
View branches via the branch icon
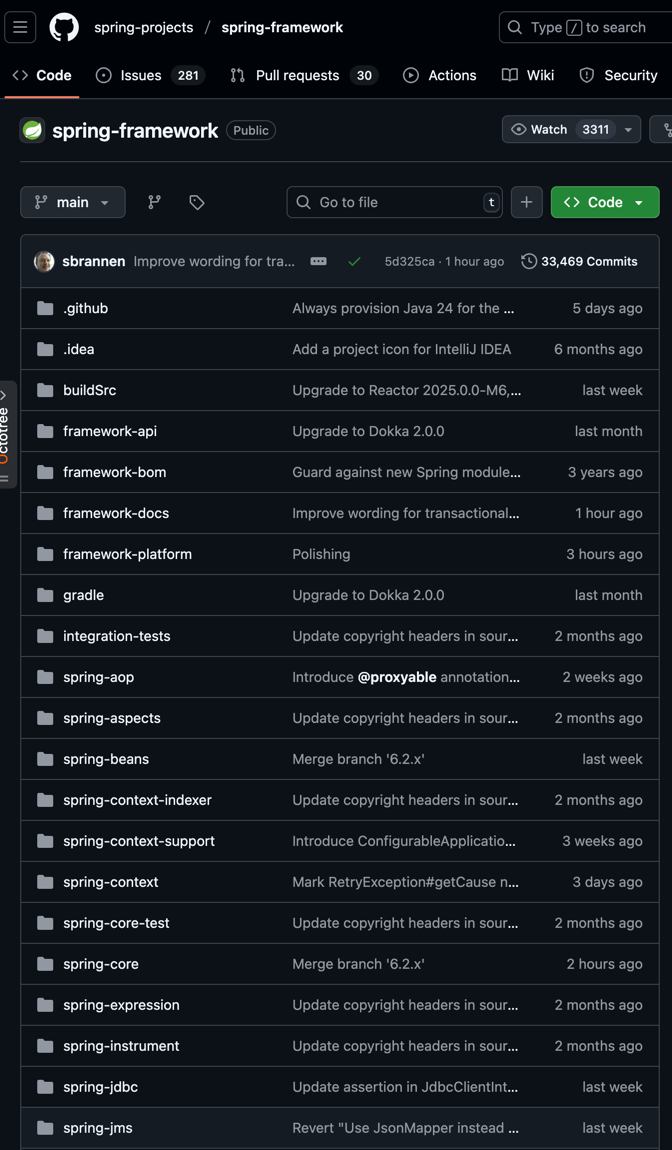click(154, 202)
